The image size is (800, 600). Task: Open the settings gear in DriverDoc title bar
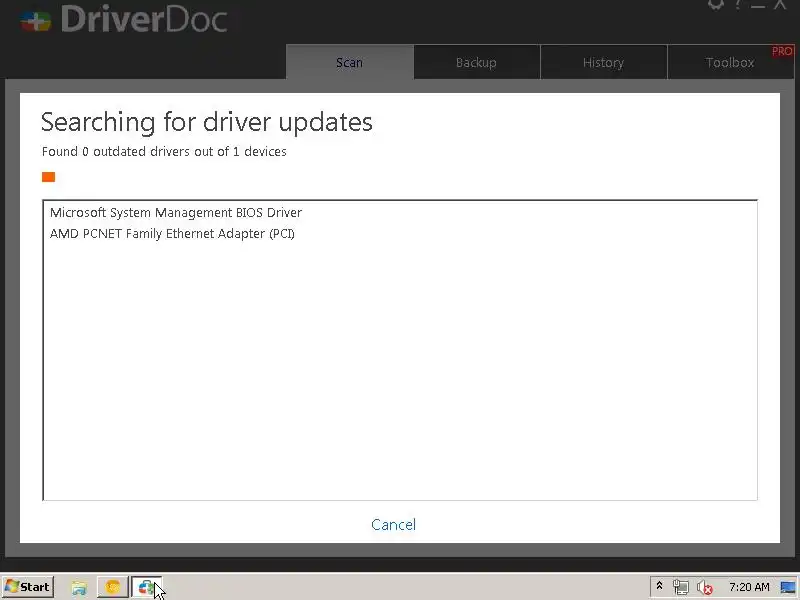pos(716,4)
